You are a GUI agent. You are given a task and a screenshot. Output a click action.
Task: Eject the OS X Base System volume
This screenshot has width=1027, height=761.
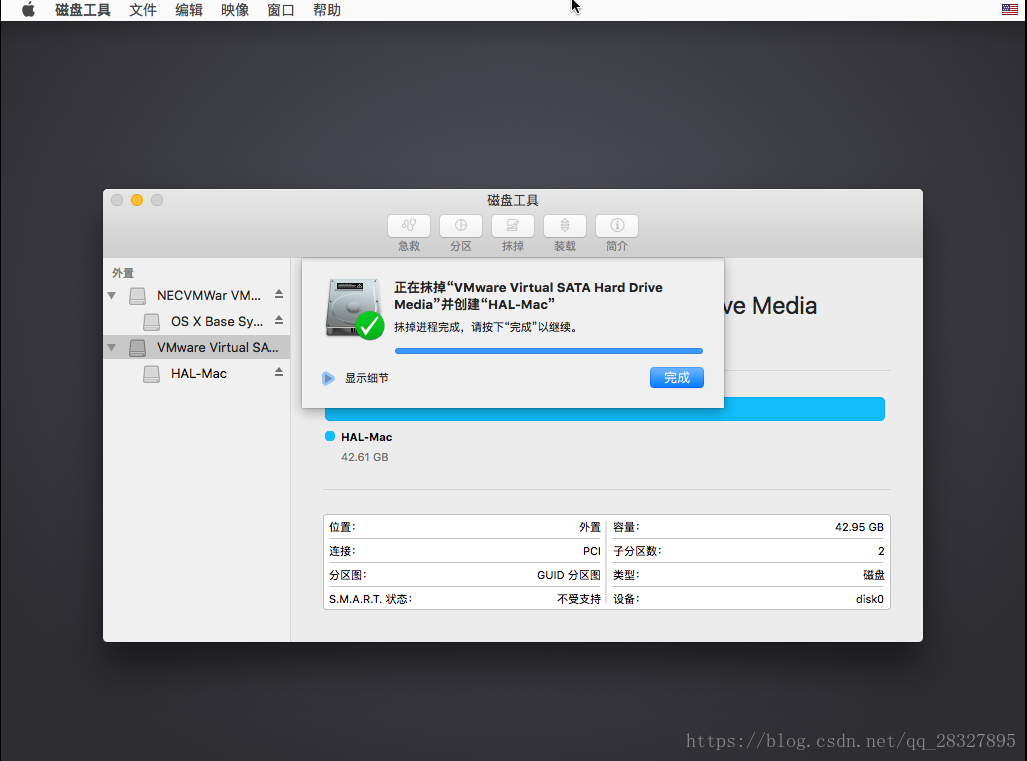(279, 320)
